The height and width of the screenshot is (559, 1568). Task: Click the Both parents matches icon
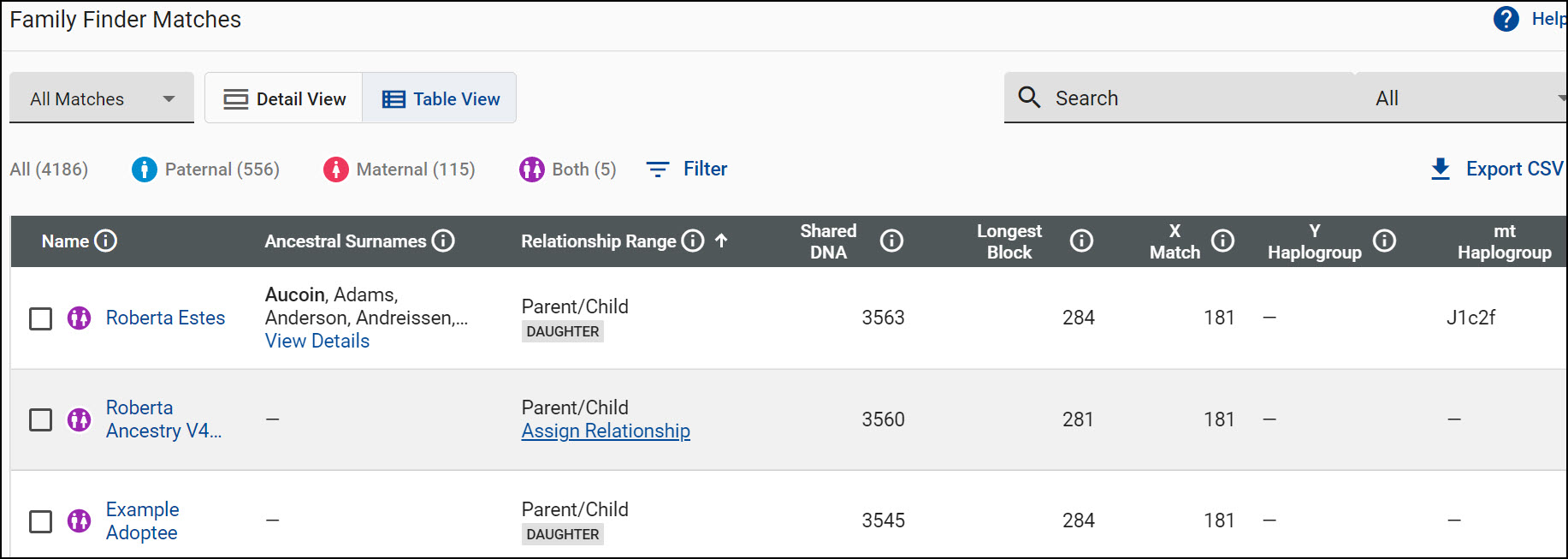click(531, 169)
